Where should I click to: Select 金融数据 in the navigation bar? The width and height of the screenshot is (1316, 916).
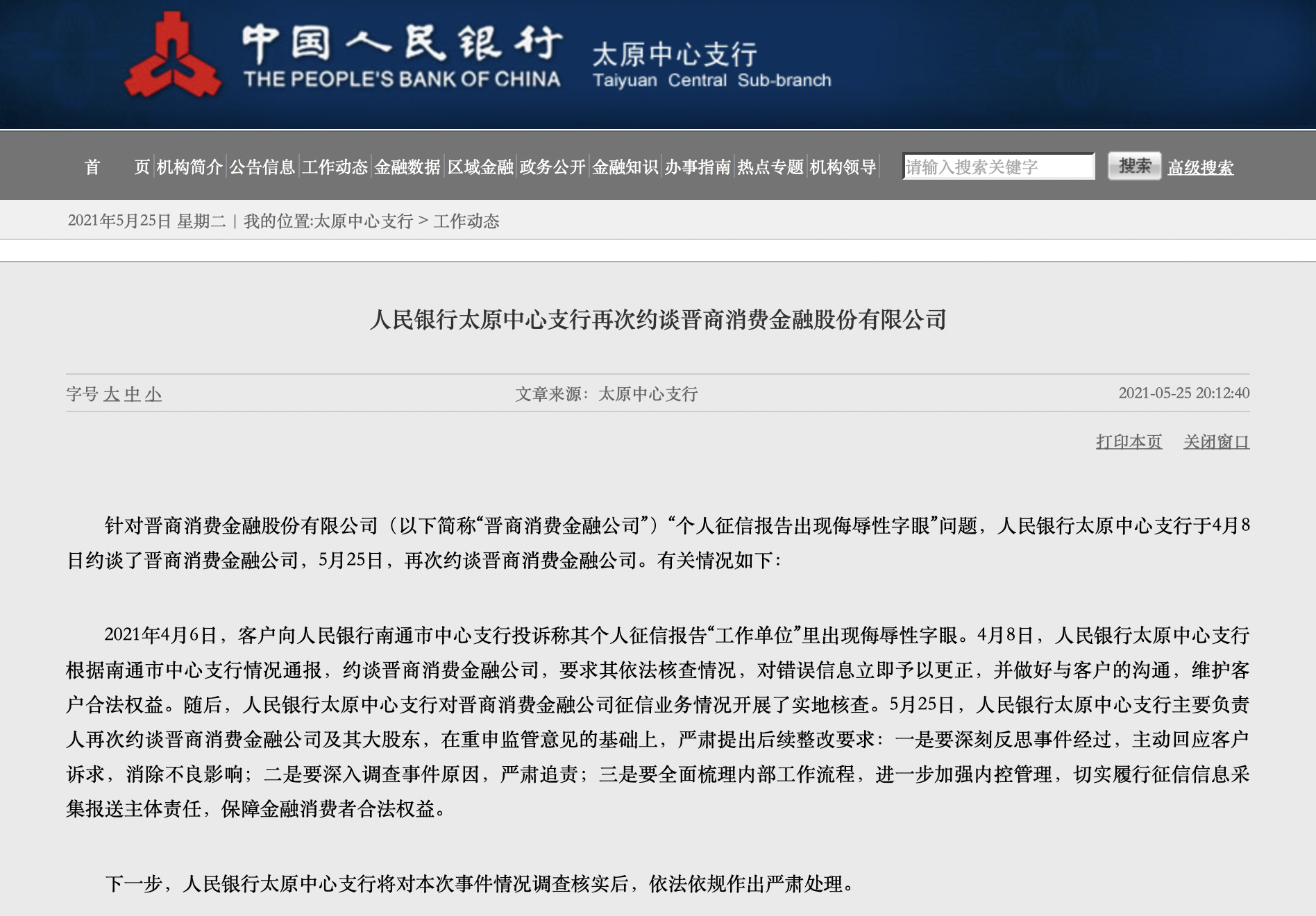(407, 167)
